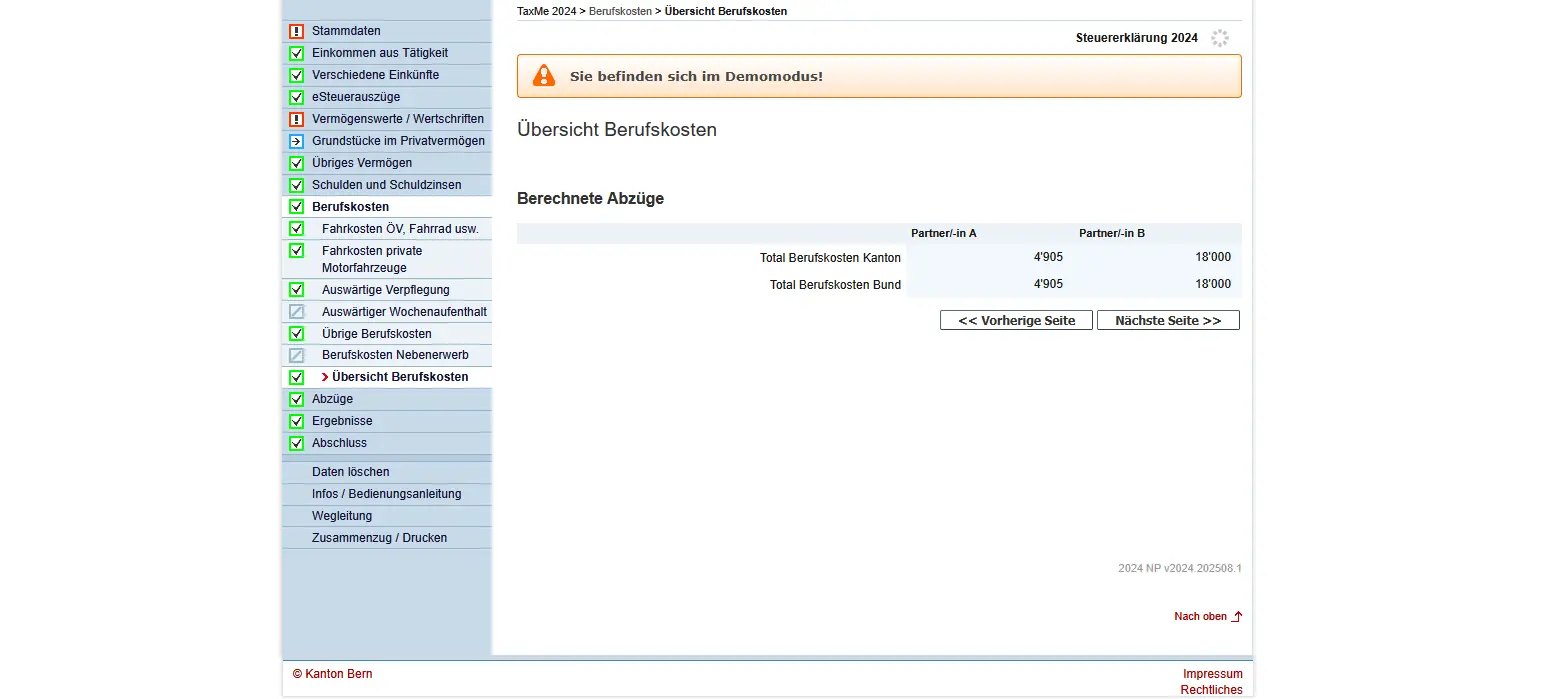Click the grey icon beside Berufskosten Nebenerwerb
Viewport: 1556px width, 699px height.
(x=296, y=355)
